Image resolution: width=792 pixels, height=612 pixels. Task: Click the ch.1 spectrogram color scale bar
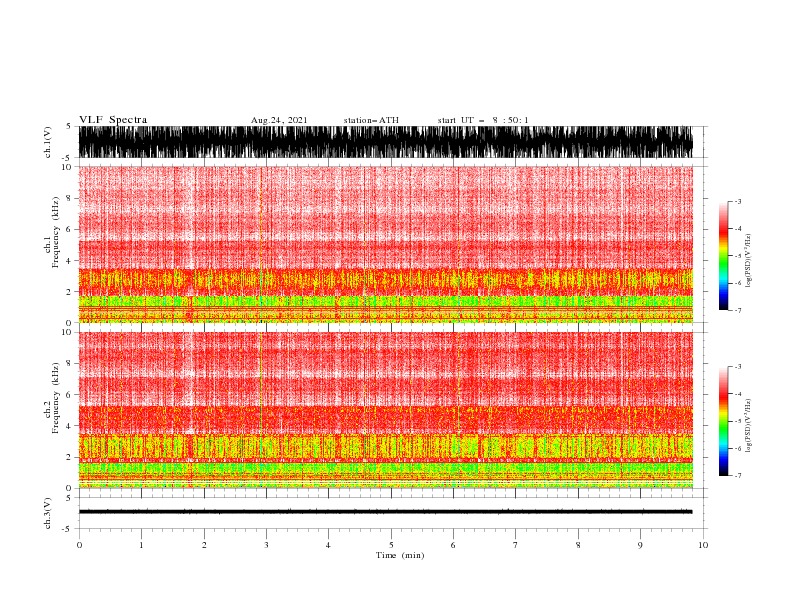[x=723, y=256]
